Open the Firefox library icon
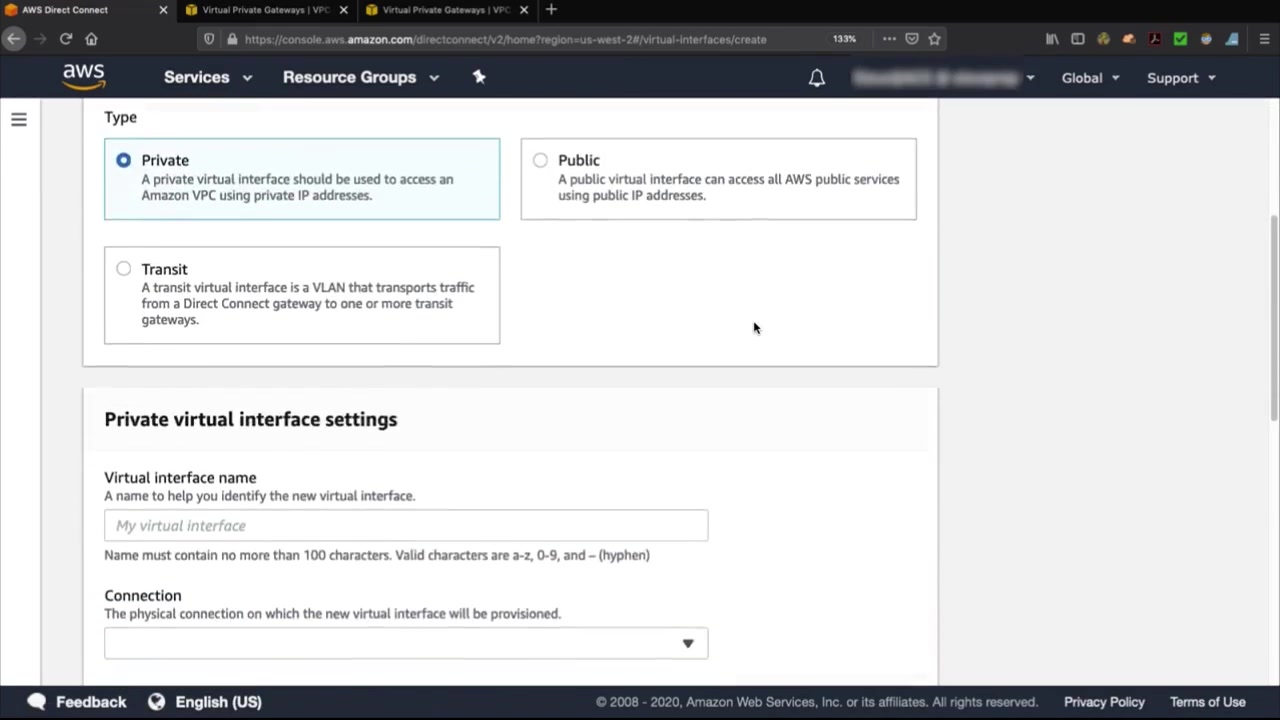This screenshot has height=720, width=1280. point(1052,39)
